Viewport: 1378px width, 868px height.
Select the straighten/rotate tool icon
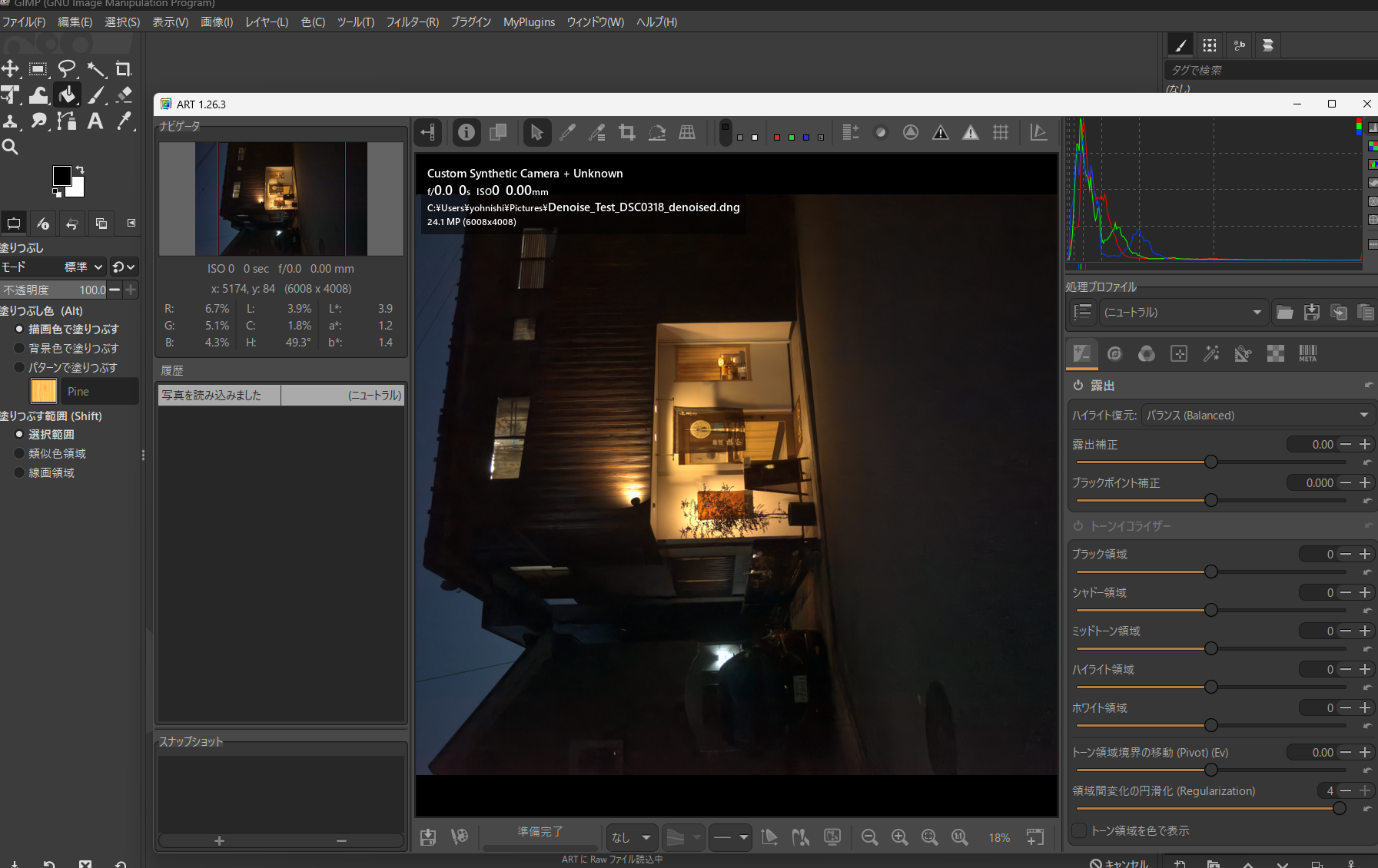657,132
